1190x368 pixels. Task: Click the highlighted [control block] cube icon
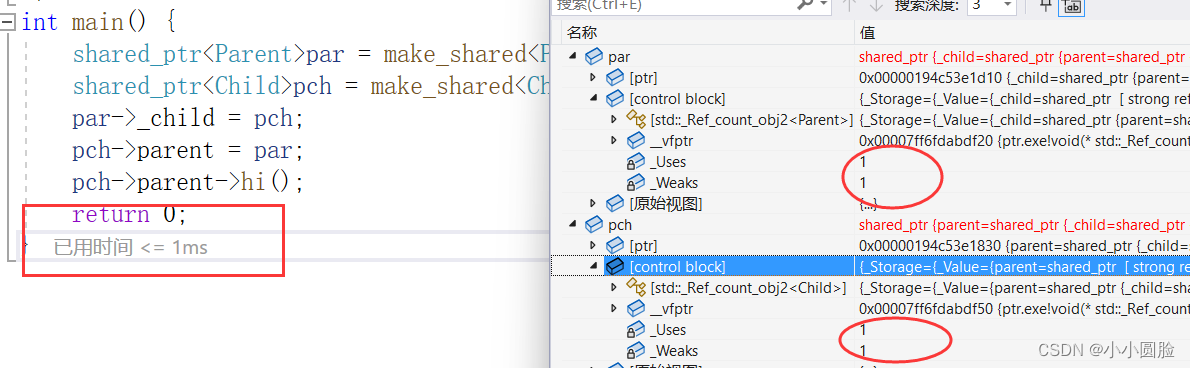615,267
